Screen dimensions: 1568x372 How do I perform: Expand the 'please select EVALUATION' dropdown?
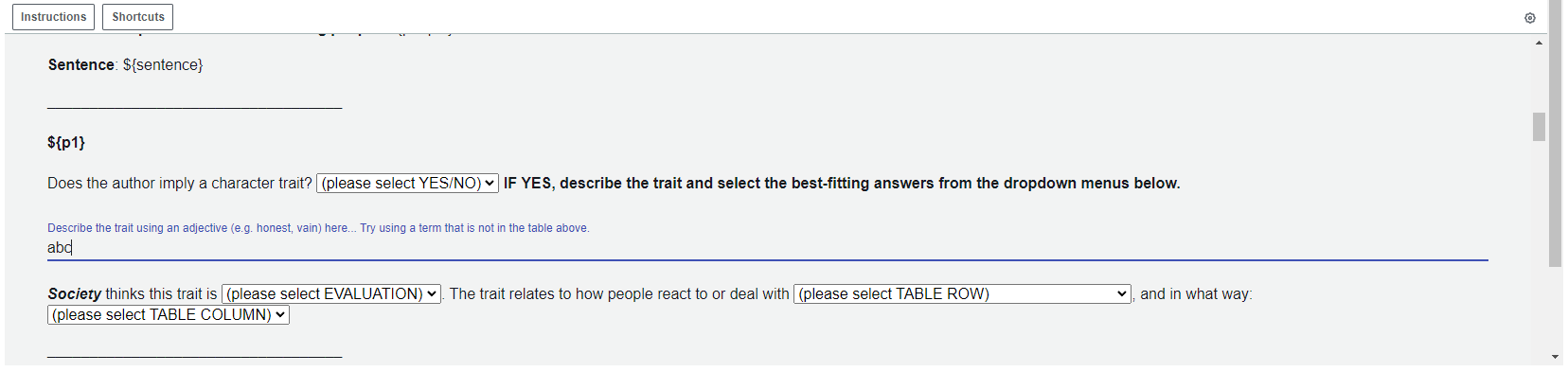(x=331, y=294)
